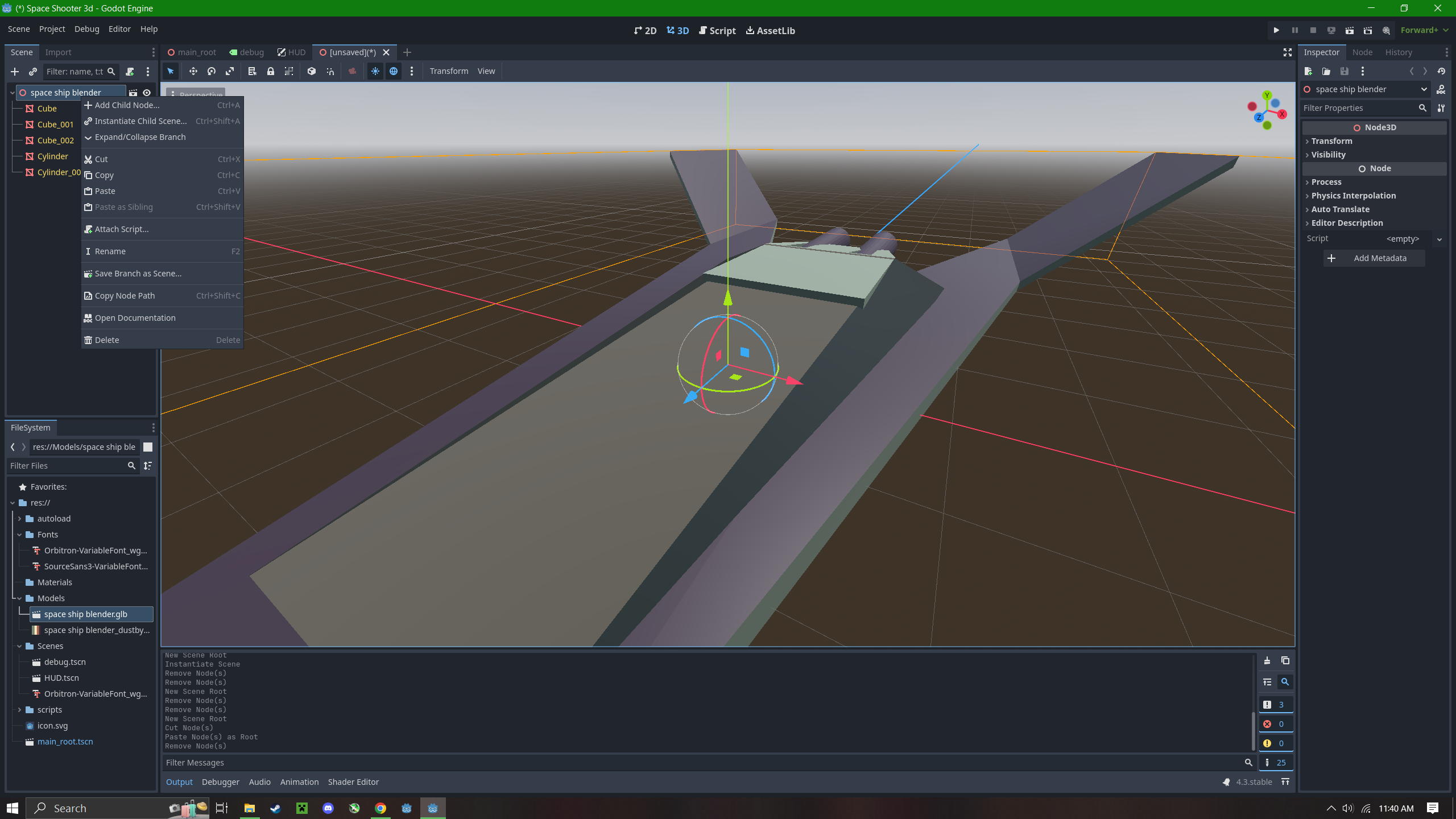Toggle Use Local Space cube icon
This screenshot has width=1456, height=819.
(x=312, y=71)
